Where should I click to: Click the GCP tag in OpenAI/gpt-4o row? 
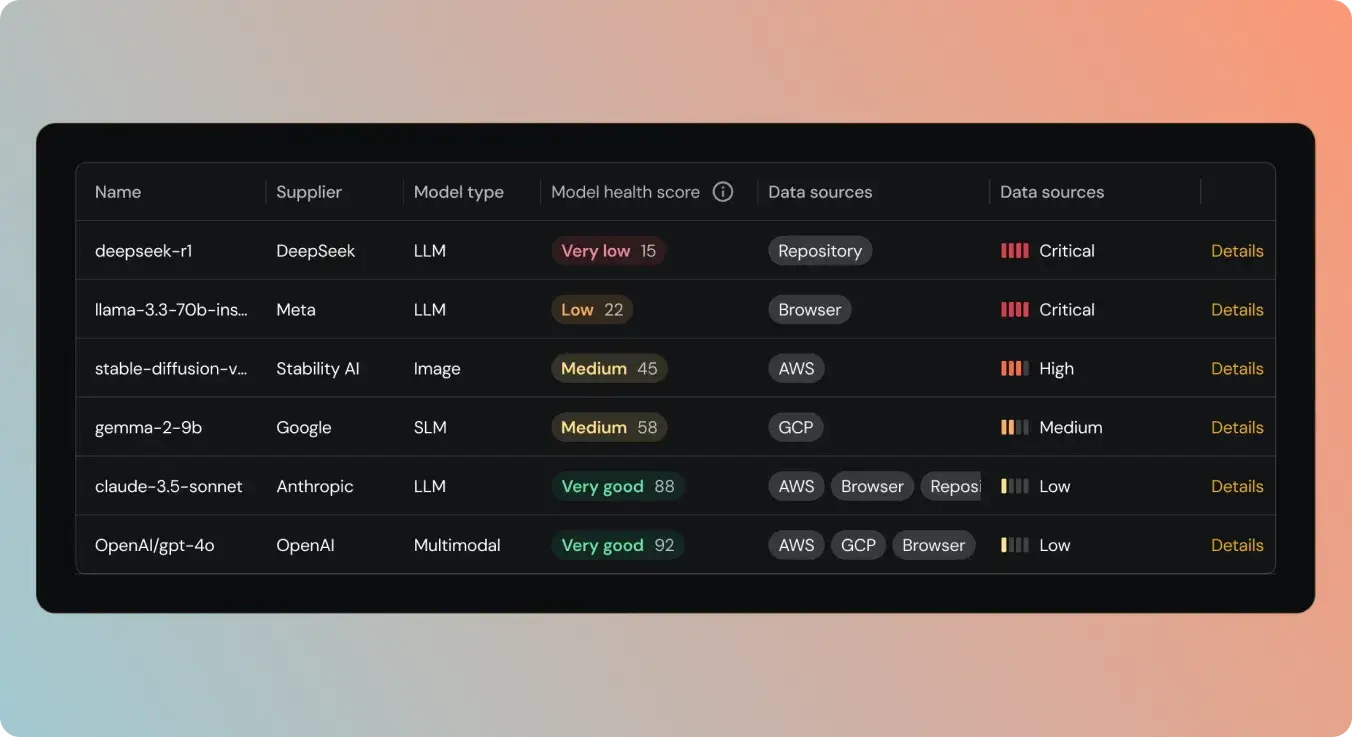coord(858,546)
